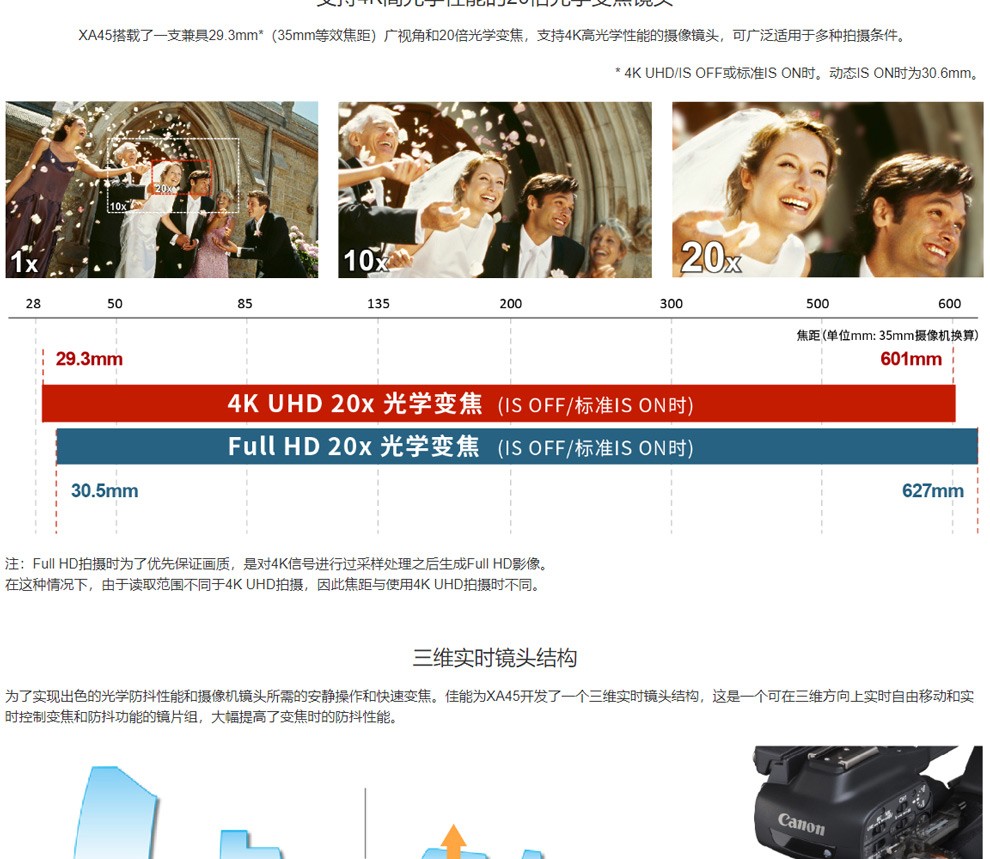990x859 pixels.
Task: Click the paragraph starting 为了实现出色的光学防抖性能
Action: (x=490, y=706)
